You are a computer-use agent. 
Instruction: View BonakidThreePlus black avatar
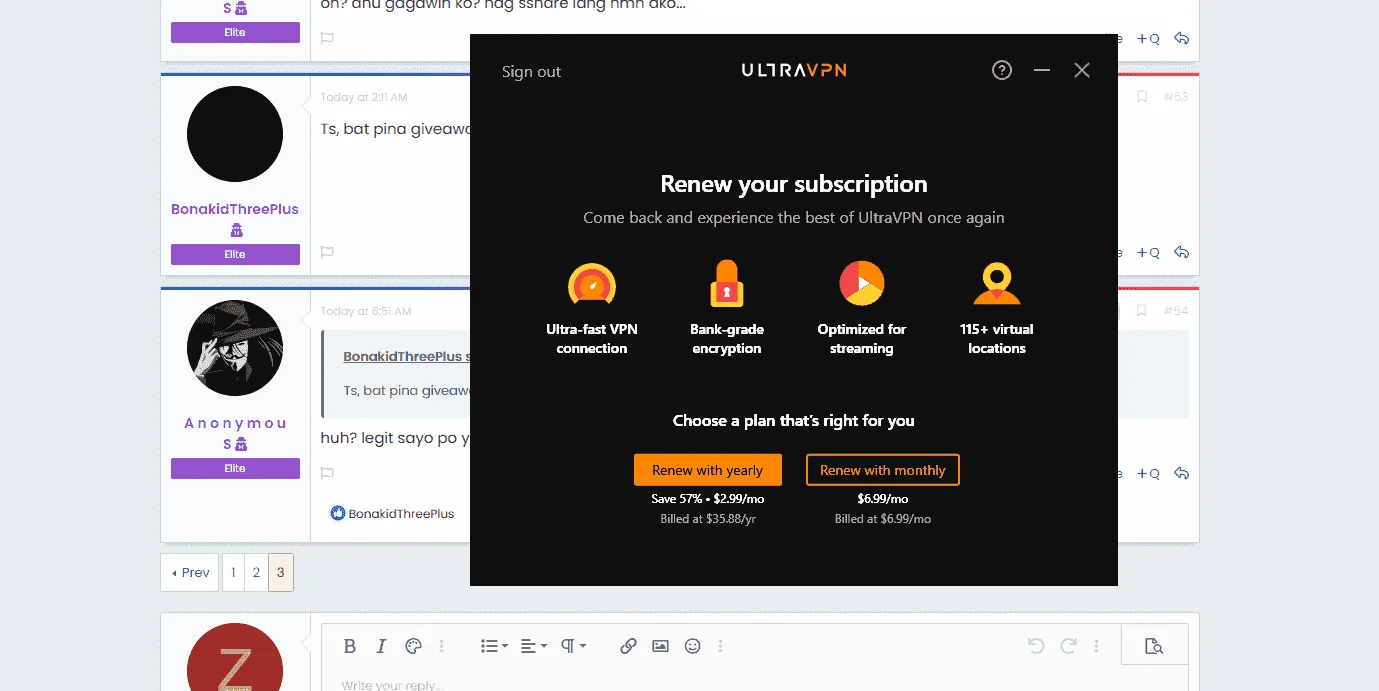[235, 134]
